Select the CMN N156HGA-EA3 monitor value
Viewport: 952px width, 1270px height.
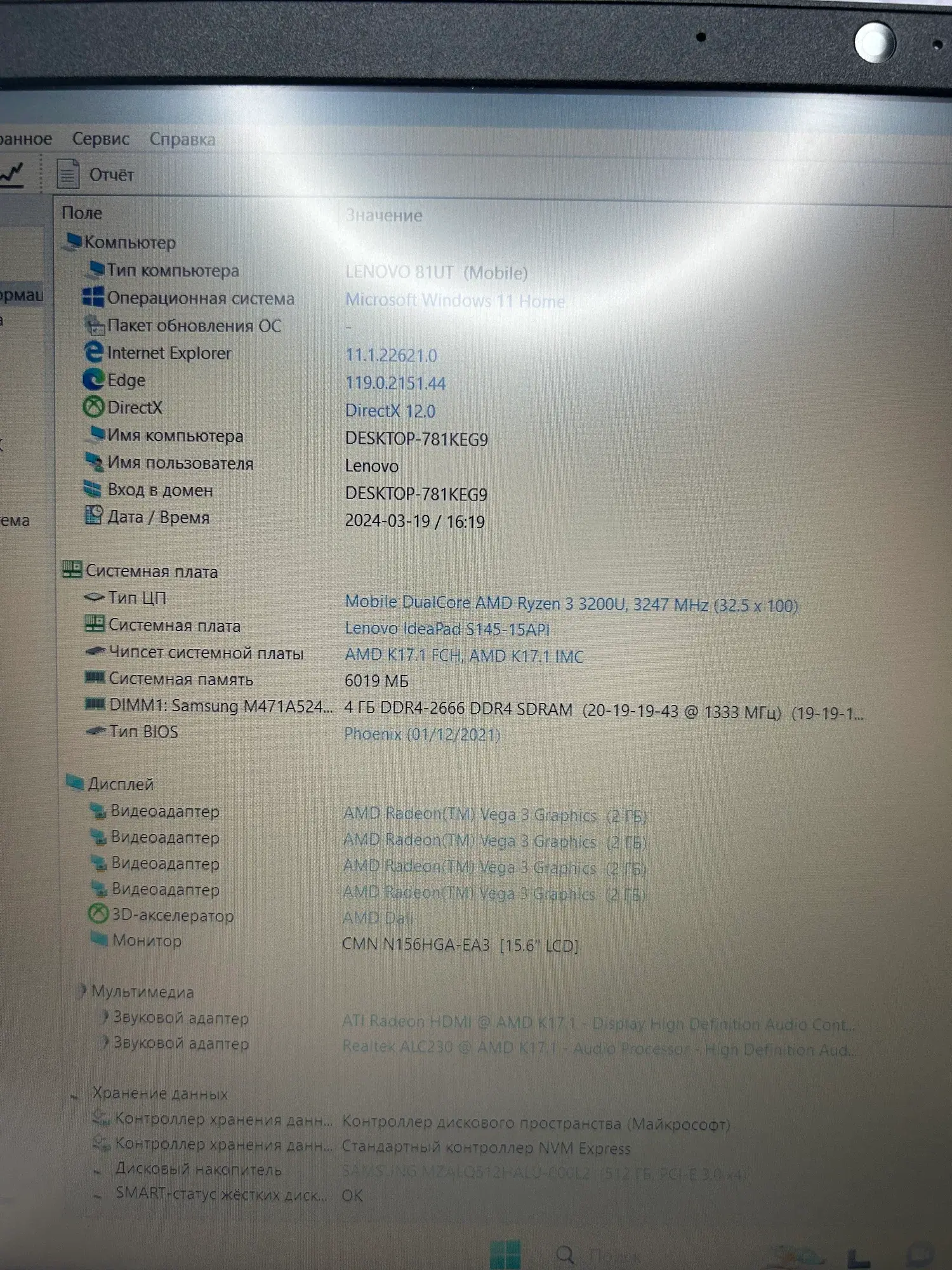click(x=460, y=945)
